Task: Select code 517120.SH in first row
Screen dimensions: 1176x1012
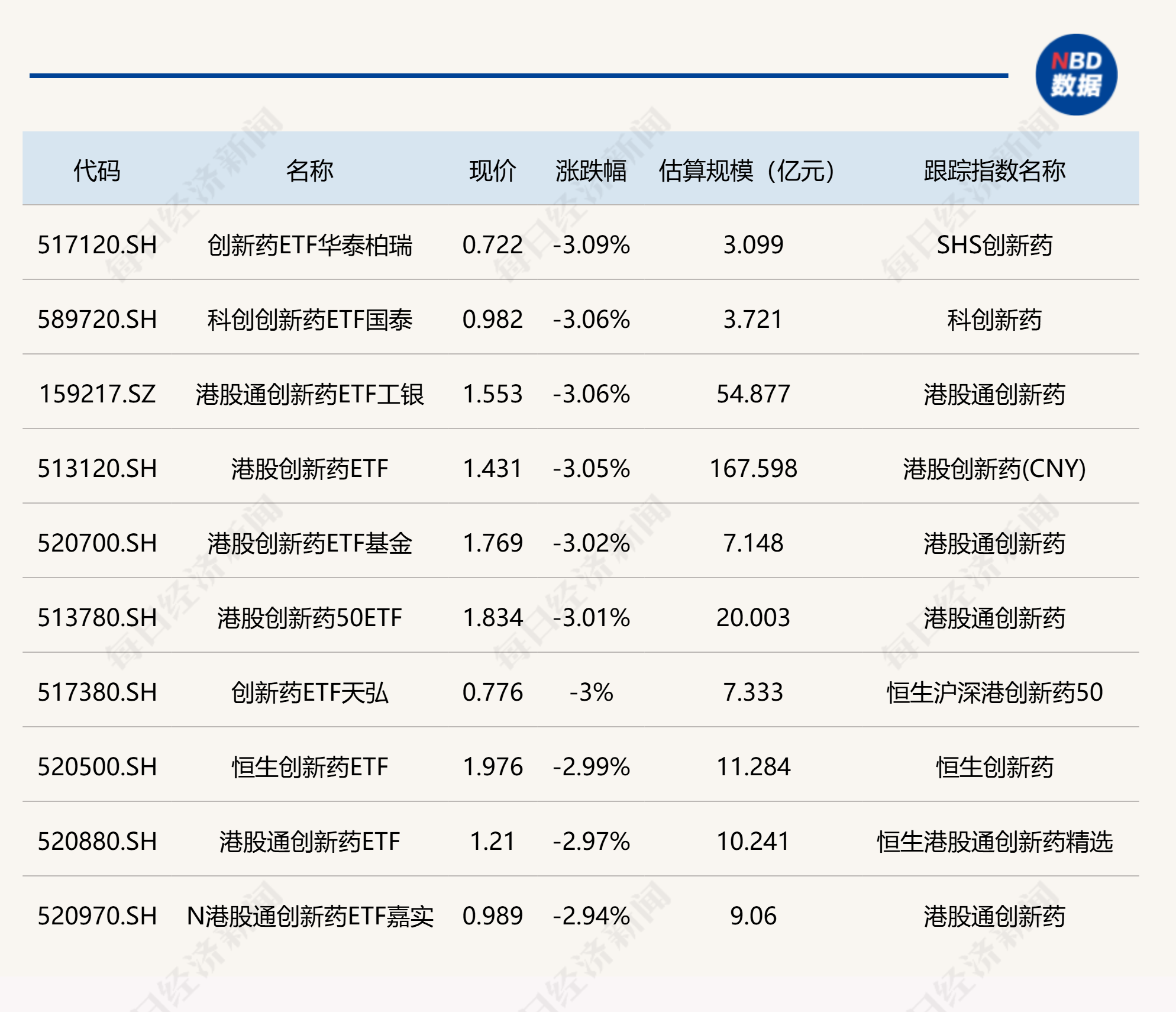Action: (x=97, y=244)
